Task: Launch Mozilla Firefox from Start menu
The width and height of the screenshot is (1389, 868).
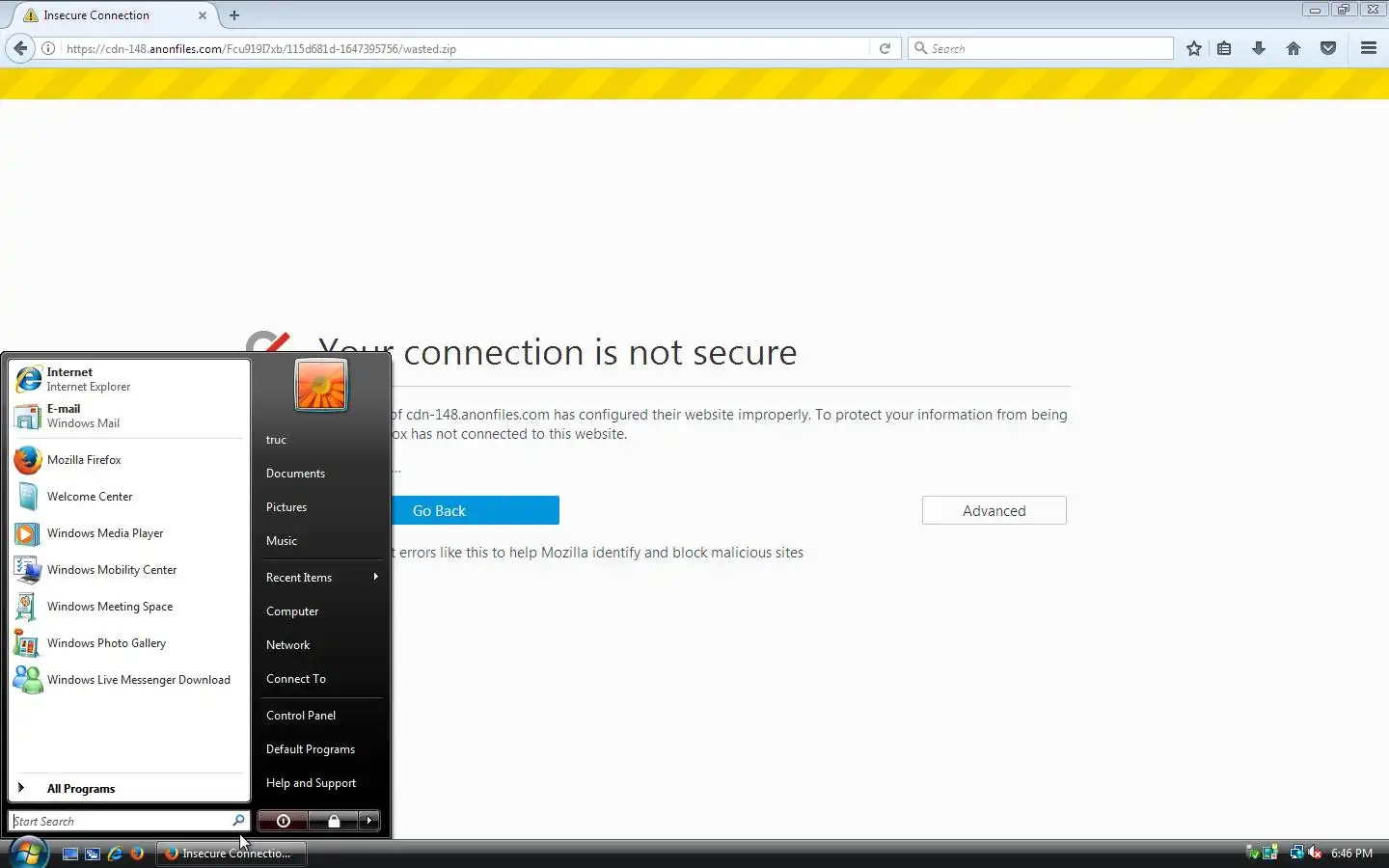Action: click(x=129, y=460)
